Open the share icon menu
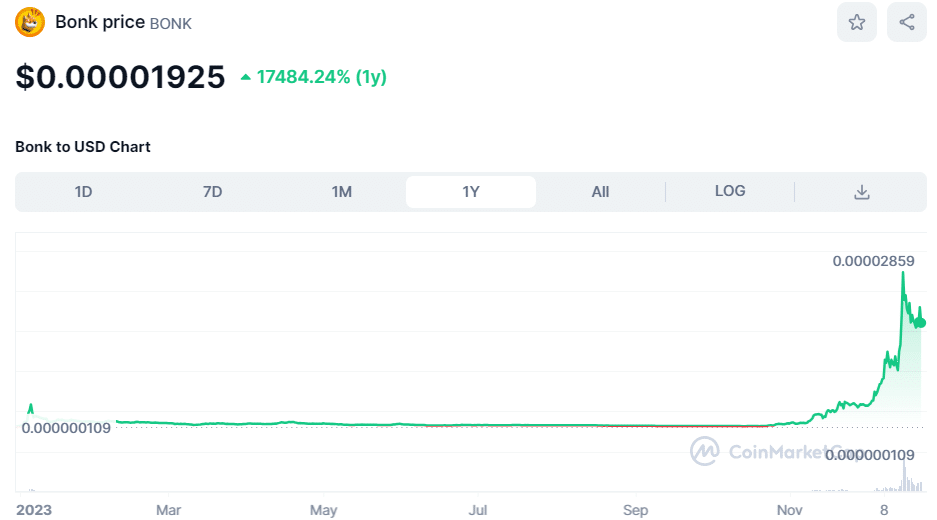Viewport: 937px width, 520px height. (906, 22)
